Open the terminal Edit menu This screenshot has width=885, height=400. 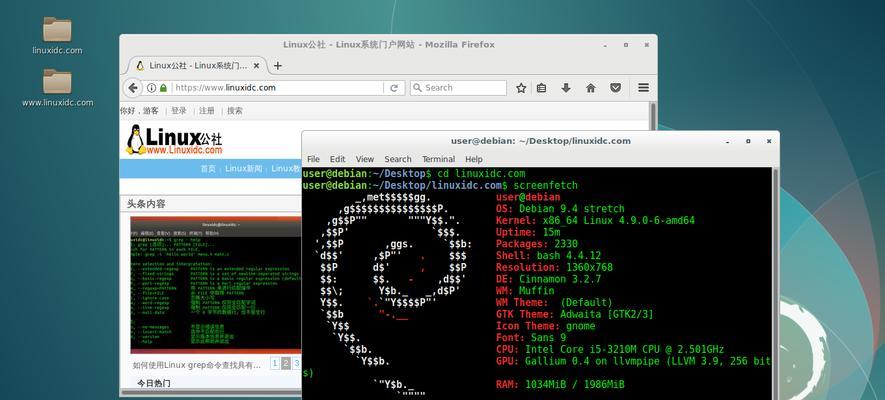(338, 159)
